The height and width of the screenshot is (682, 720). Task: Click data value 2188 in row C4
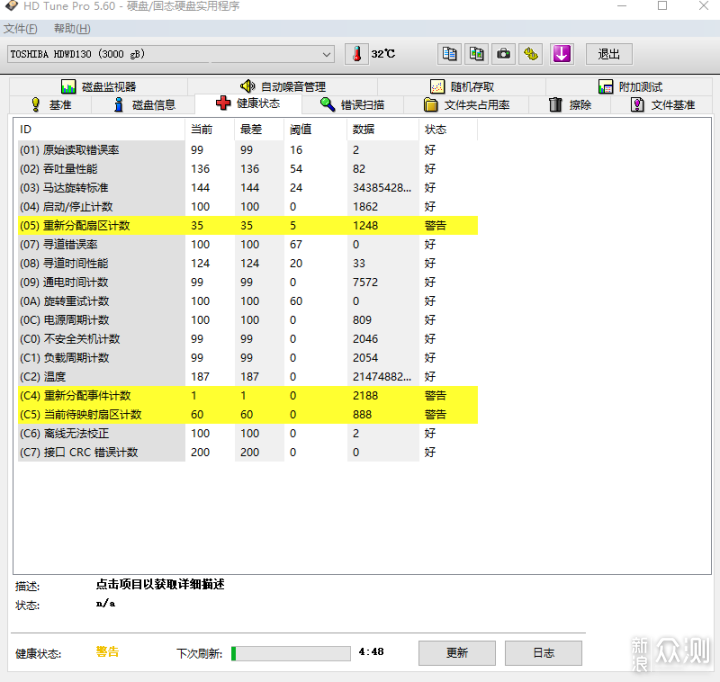pyautogui.click(x=366, y=395)
